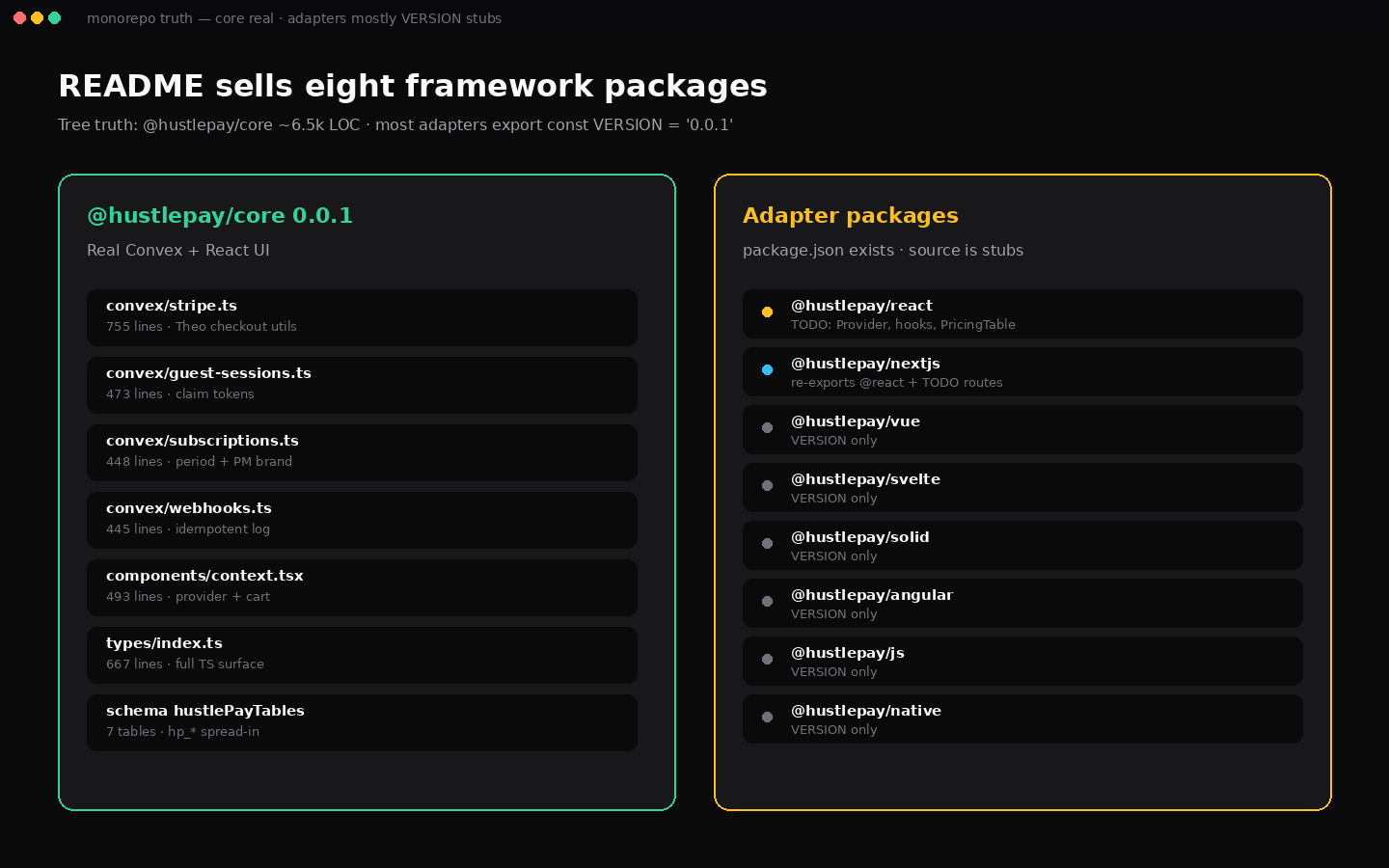Click the gray status dot beside @hustlepay/angular

click(767, 601)
